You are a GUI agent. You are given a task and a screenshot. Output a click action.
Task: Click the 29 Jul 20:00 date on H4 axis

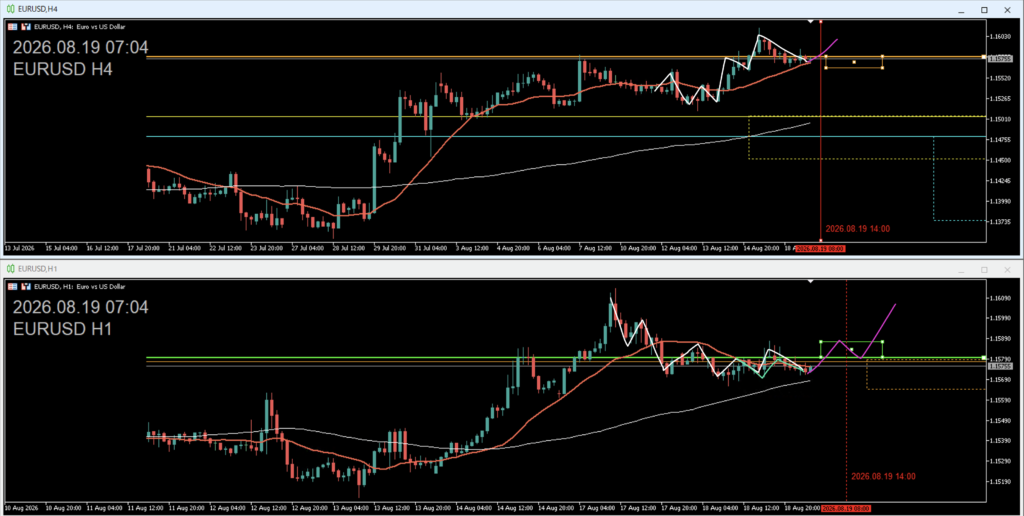pyautogui.click(x=391, y=248)
